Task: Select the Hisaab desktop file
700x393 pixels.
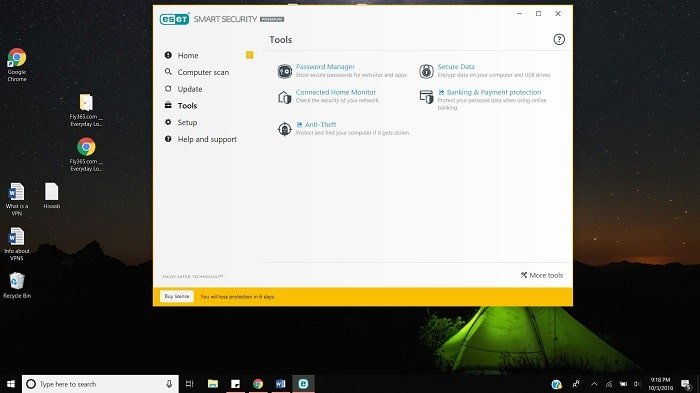Action: pyautogui.click(x=52, y=196)
